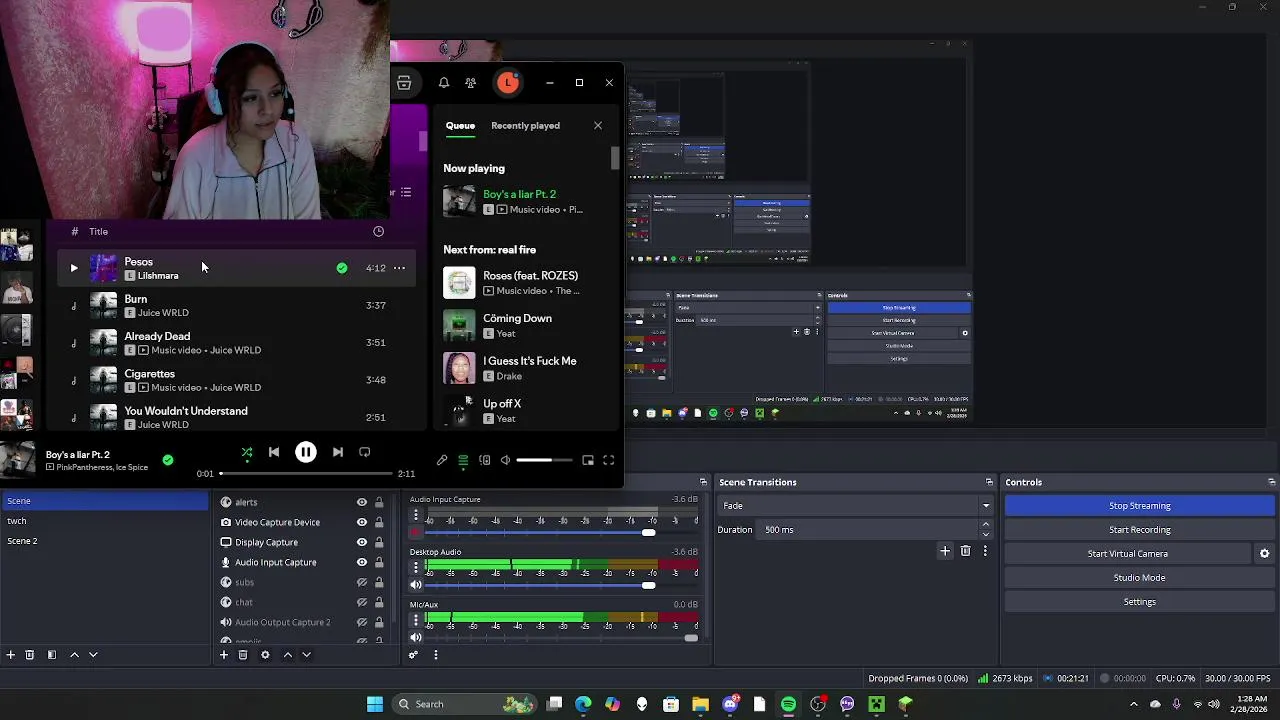The height and width of the screenshot is (720, 1280).
Task: Toggle visibility of alerts source
Action: (362, 502)
